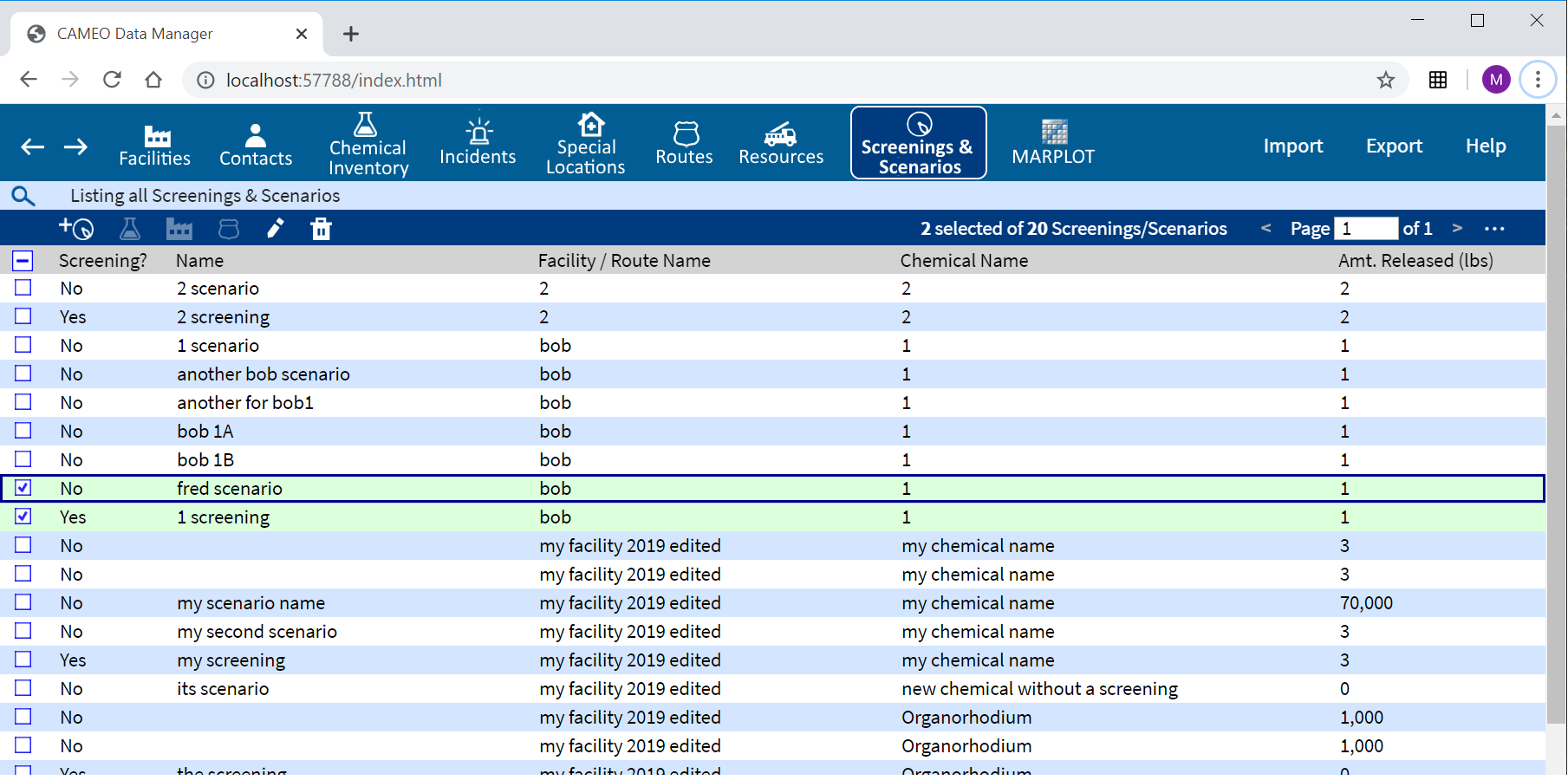Open the three-dots more options menu
The width and height of the screenshot is (1568, 780).
(x=1494, y=229)
